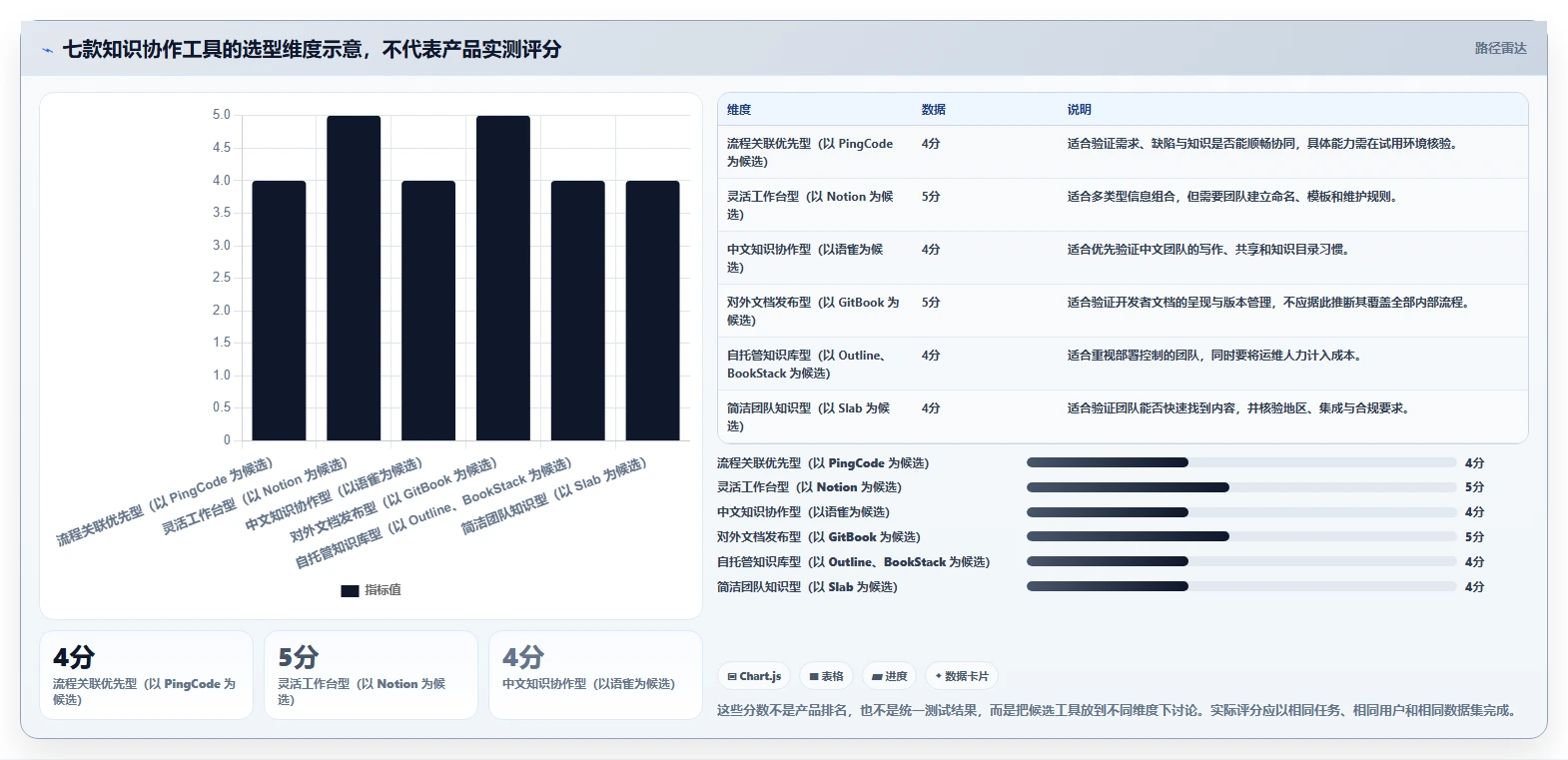Click the PingCode progress bar
1568x760 pixels.
click(x=1241, y=462)
